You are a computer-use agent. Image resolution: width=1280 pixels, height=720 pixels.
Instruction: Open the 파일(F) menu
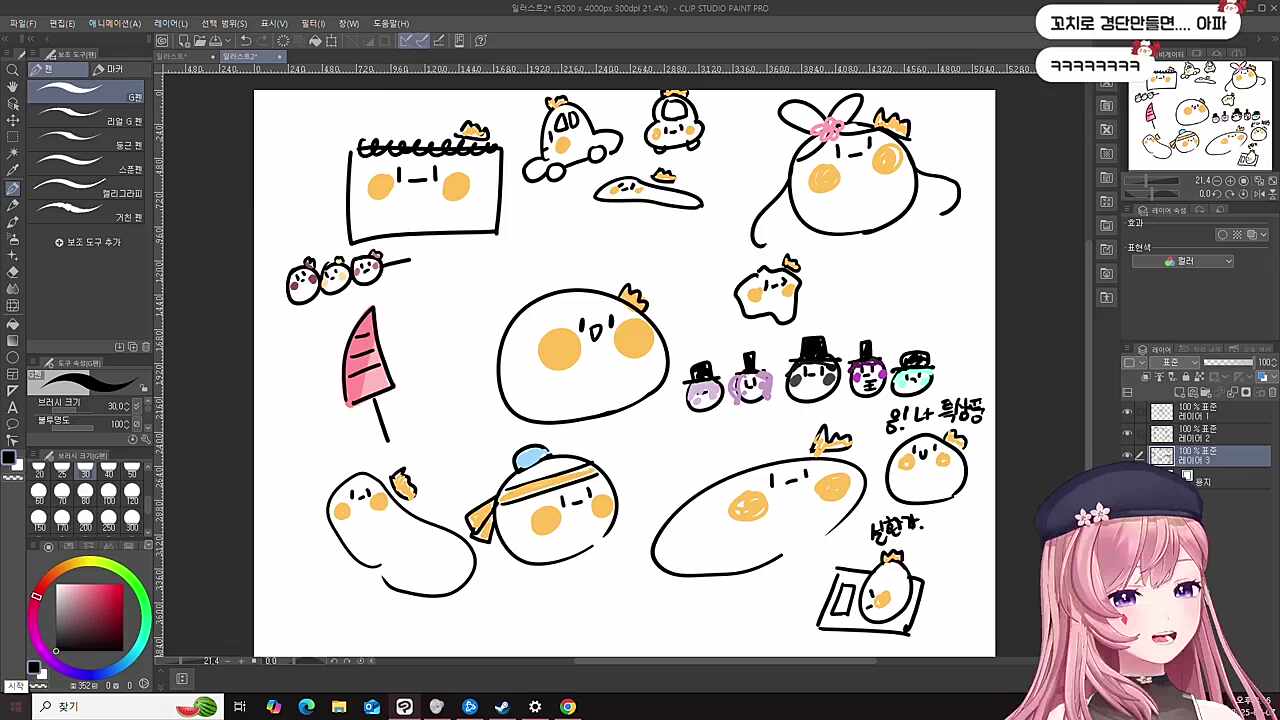tap(23, 23)
